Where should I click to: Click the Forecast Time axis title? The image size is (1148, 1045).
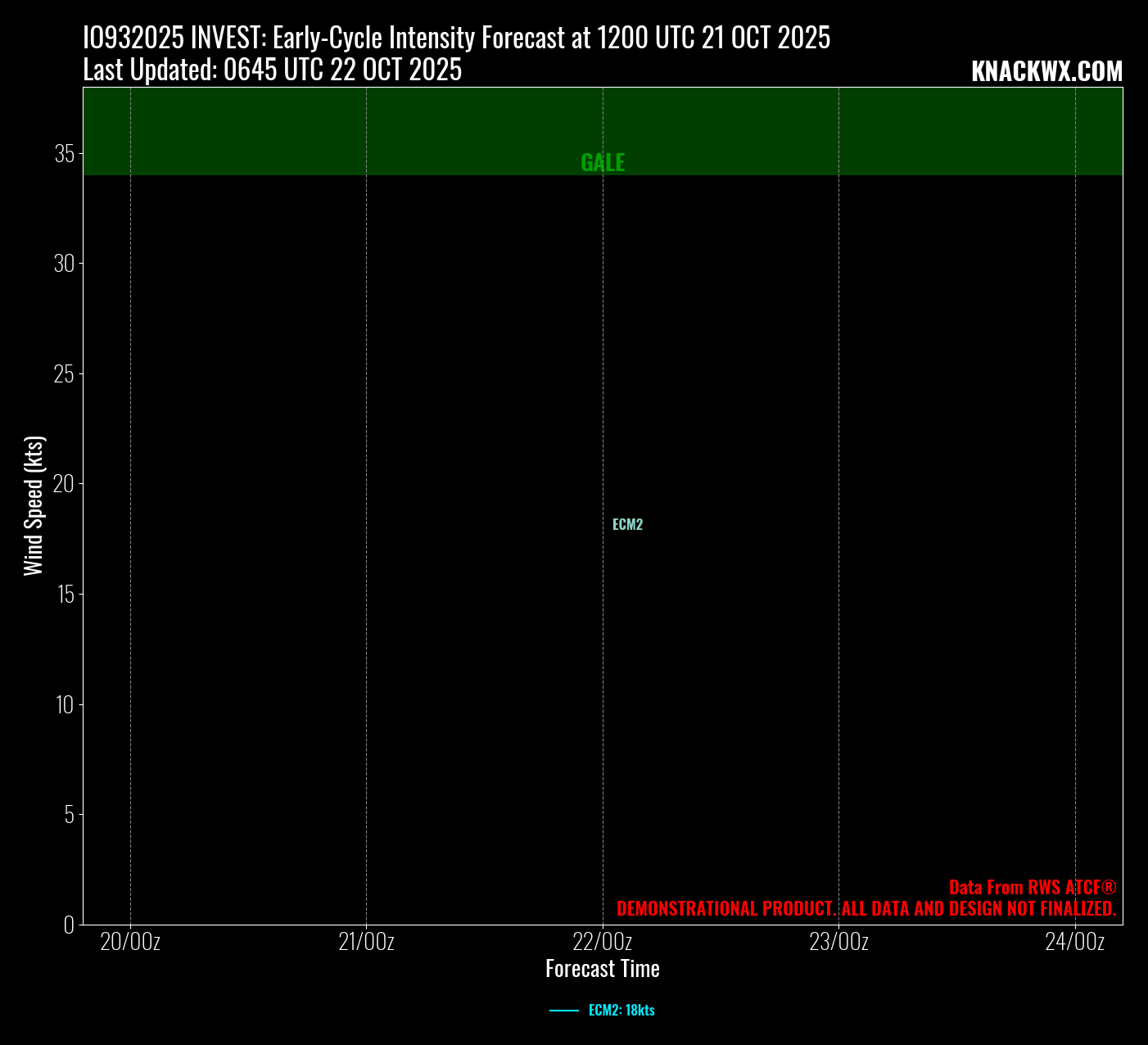click(603, 969)
